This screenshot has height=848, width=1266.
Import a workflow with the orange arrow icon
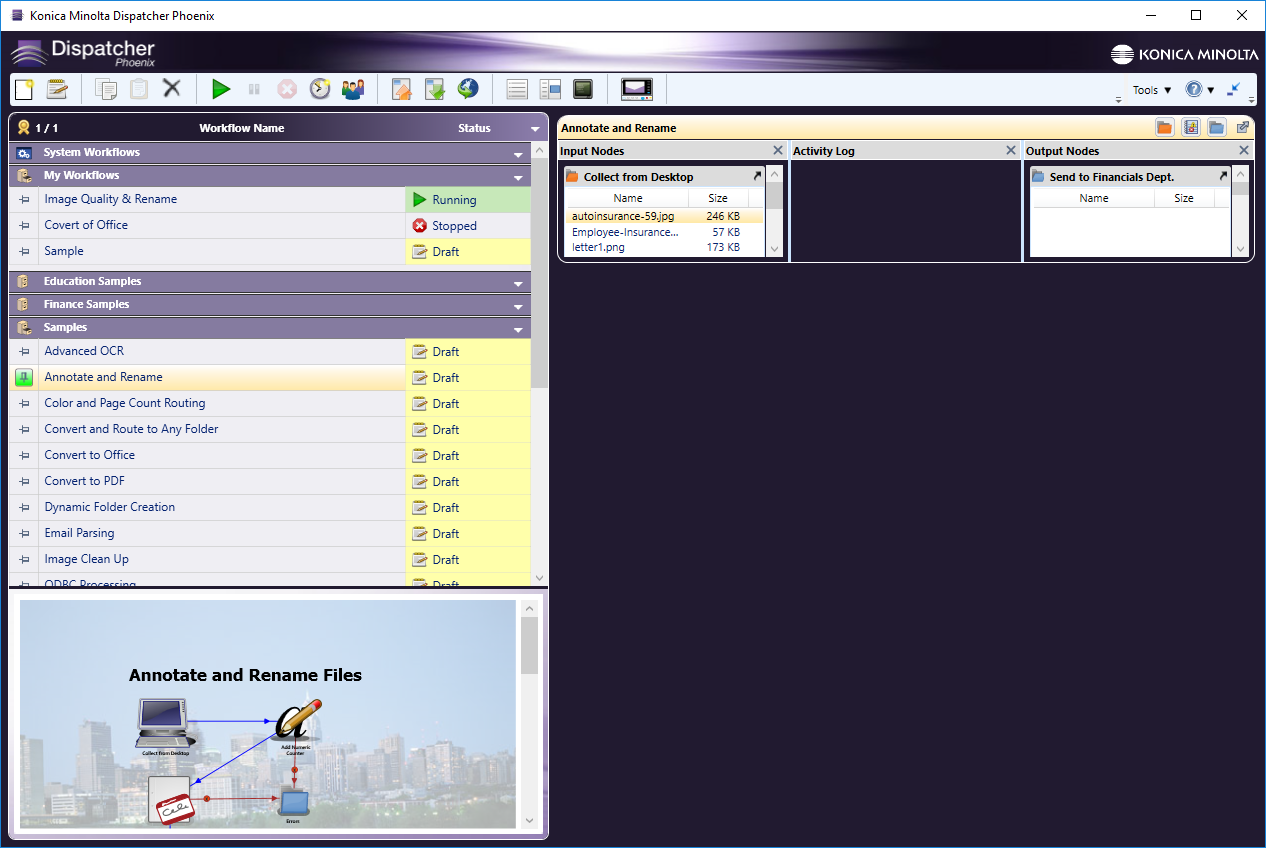[402, 89]
